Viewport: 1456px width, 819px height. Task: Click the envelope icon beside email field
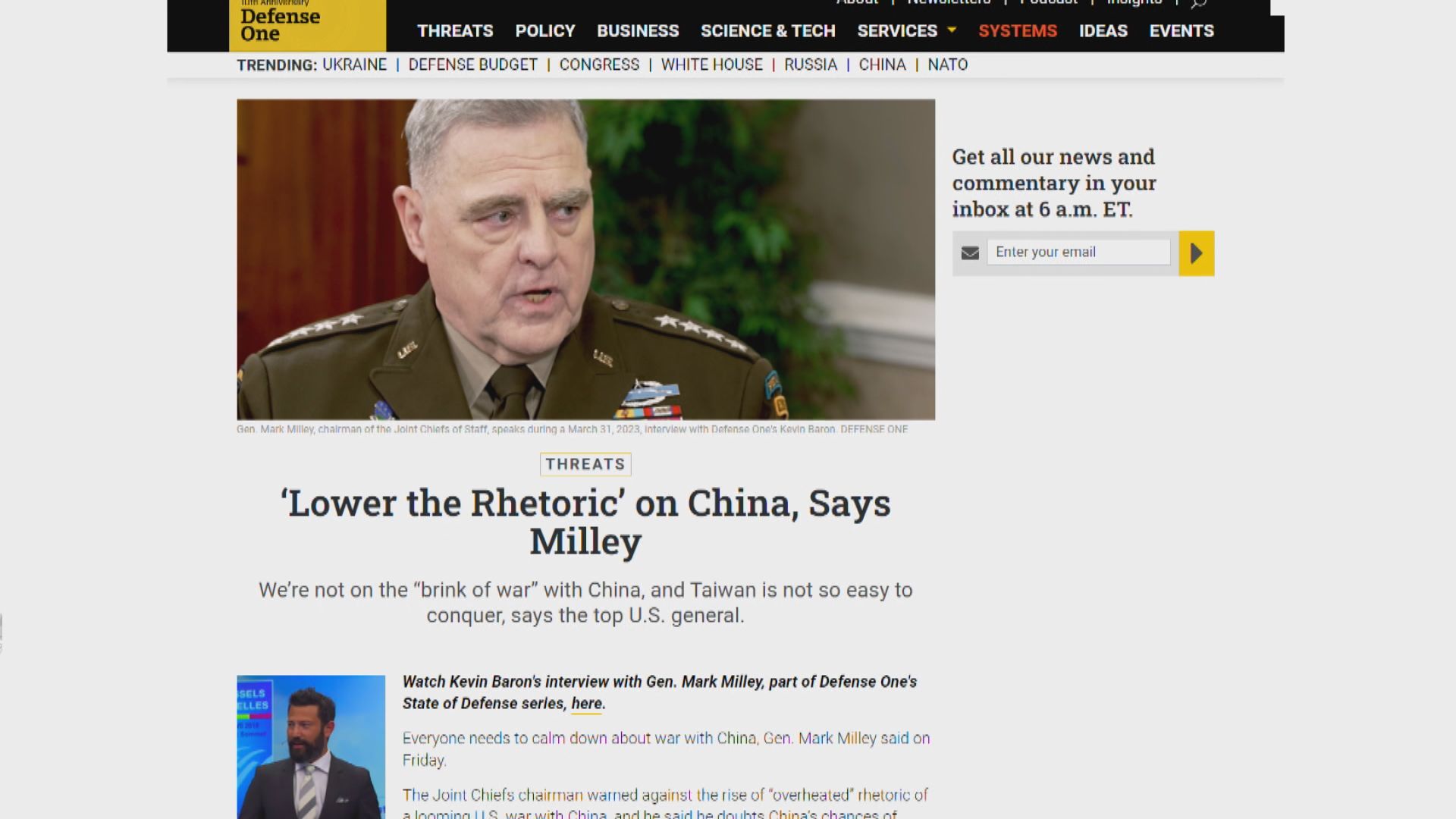(970, 253)
